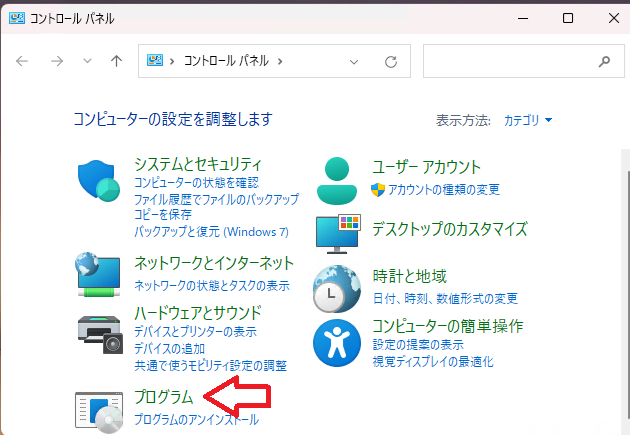
Task: Click the Hardware and Sound printer icon
Action: [x=98, y=331]
